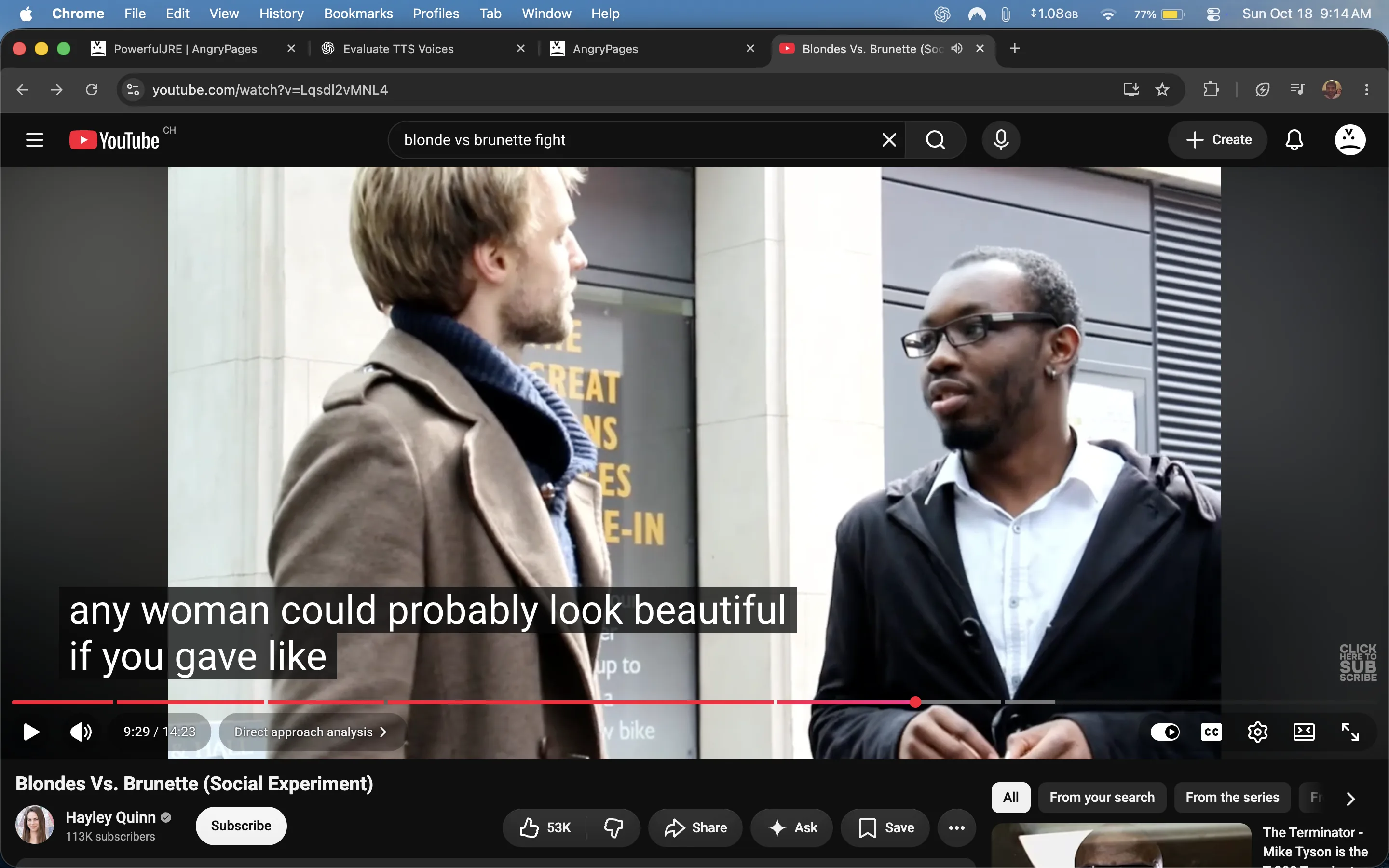Clear the search box with X icon

coord(888,139)
